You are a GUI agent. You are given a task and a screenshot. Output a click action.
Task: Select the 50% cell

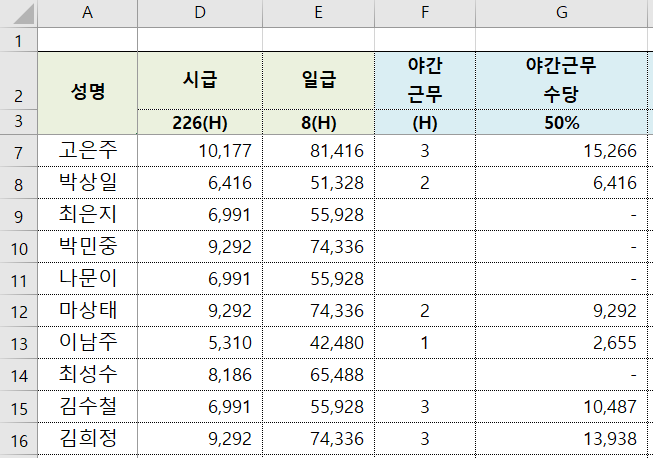(562, 122)
